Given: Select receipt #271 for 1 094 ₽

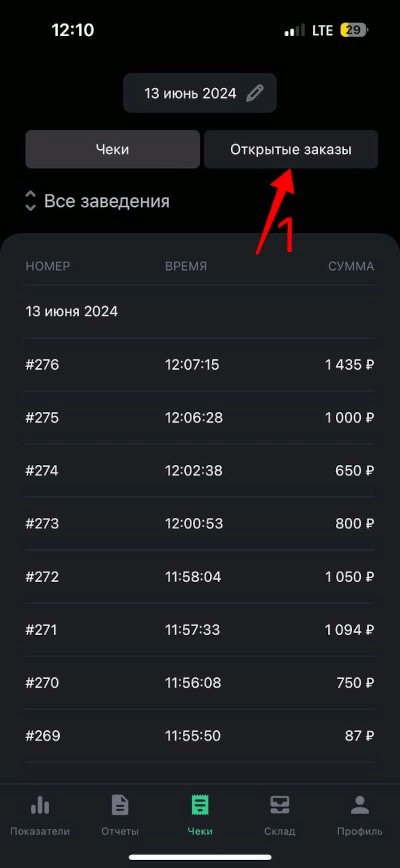Looking at the screenshot, I should pyautogui.click(x=200, y=629).
